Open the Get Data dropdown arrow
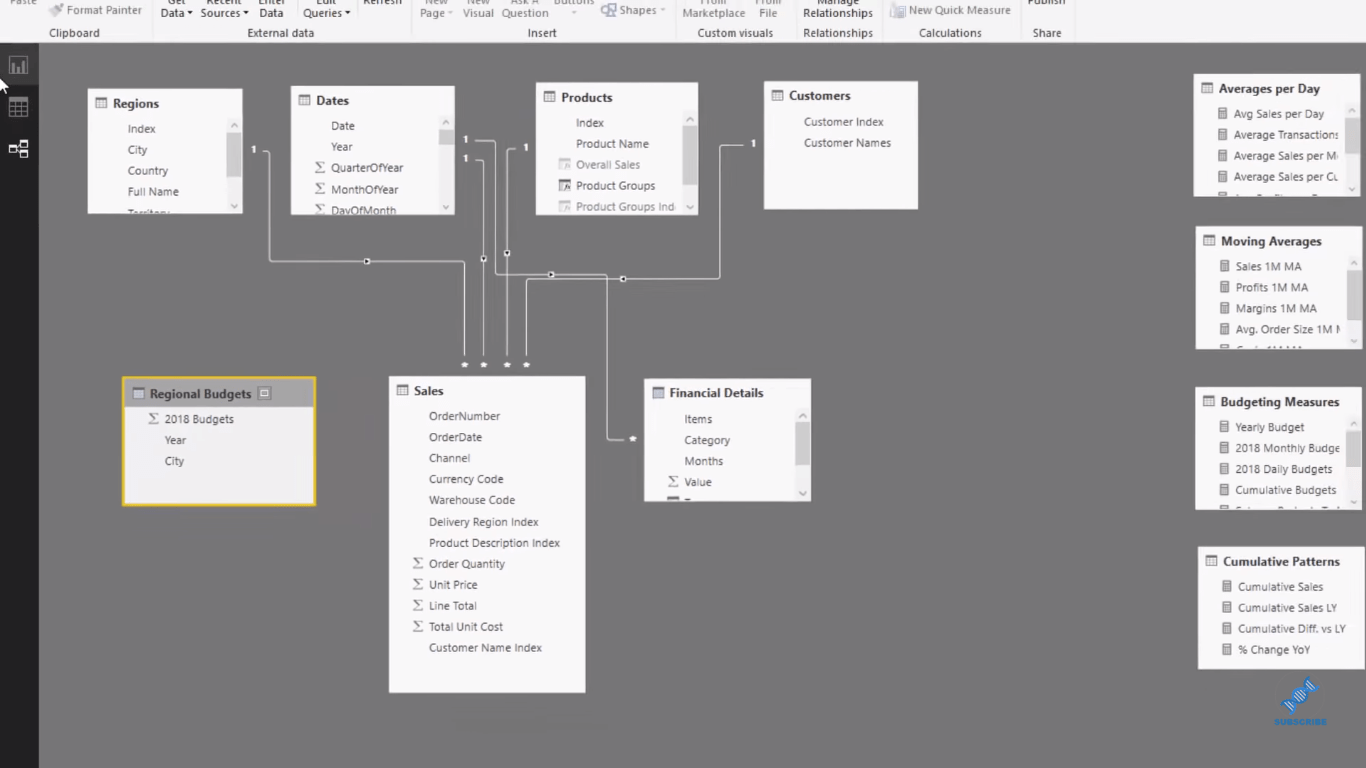This screenshot has width=1366, height=768. (190, 13)
